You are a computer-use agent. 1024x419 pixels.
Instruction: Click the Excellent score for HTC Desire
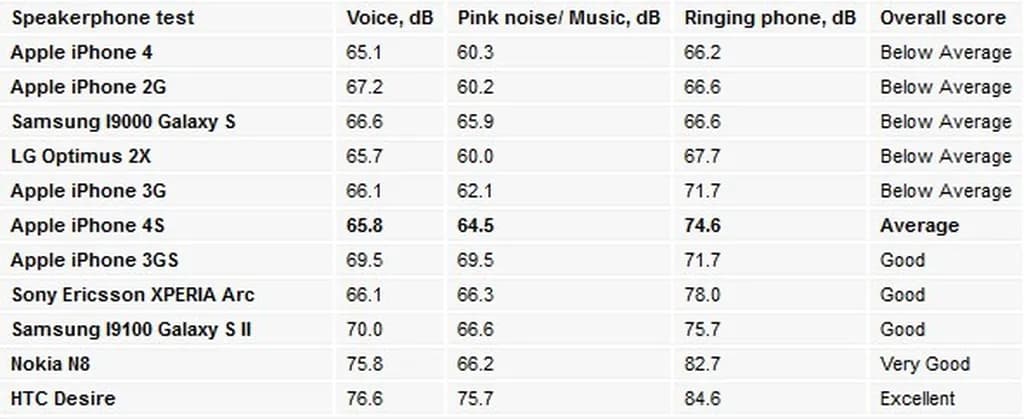pyautogui.click(x=917, y=398)
